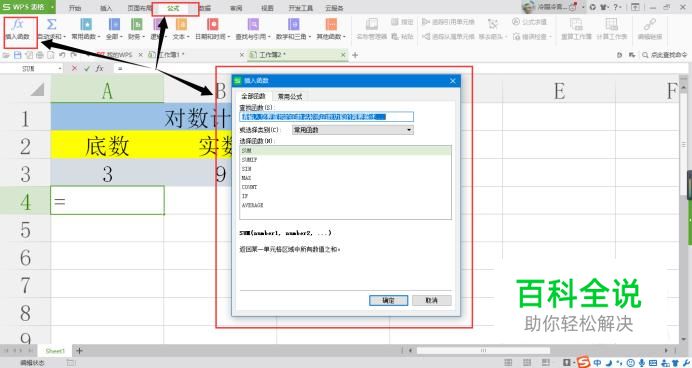
Task: Open the 名称管理器 icon
Action: (x=372, y=24)
